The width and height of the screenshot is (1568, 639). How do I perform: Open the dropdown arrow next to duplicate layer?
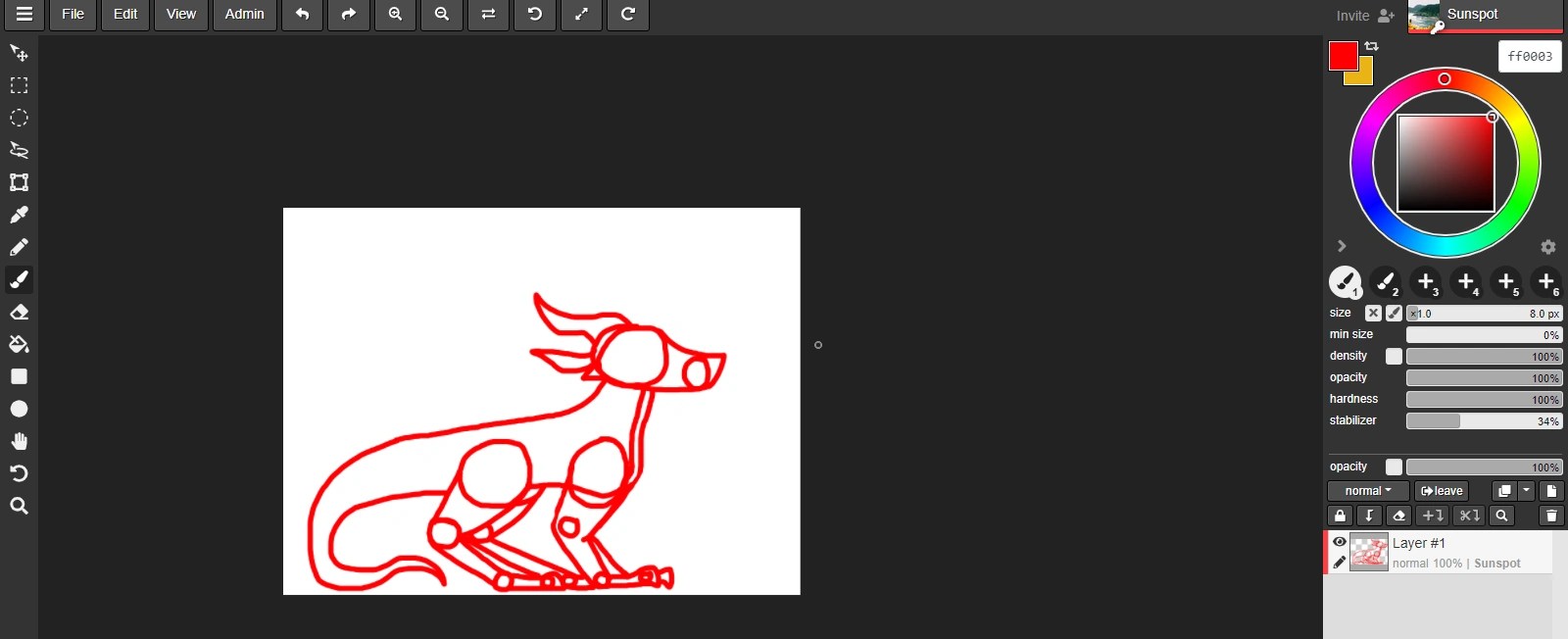(1526, 491)
